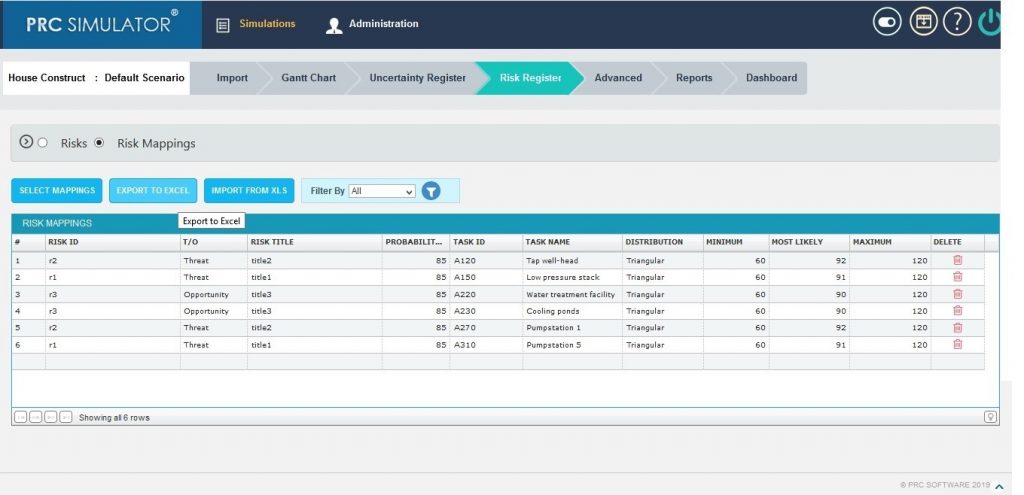Viewport: 1024px width, 495px height.
Task: Select the Risk Mappings radio button
Action: pos(99,143)
